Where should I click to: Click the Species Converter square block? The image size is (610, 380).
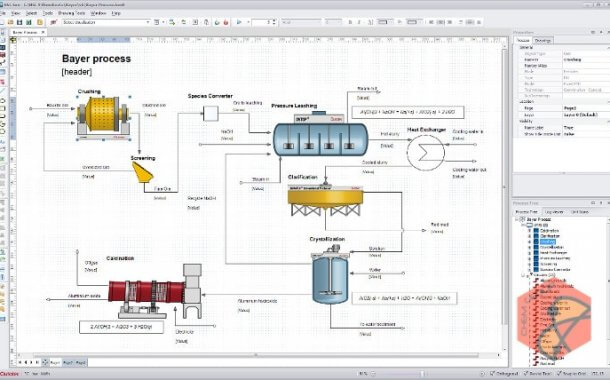(x=210, y=113)
